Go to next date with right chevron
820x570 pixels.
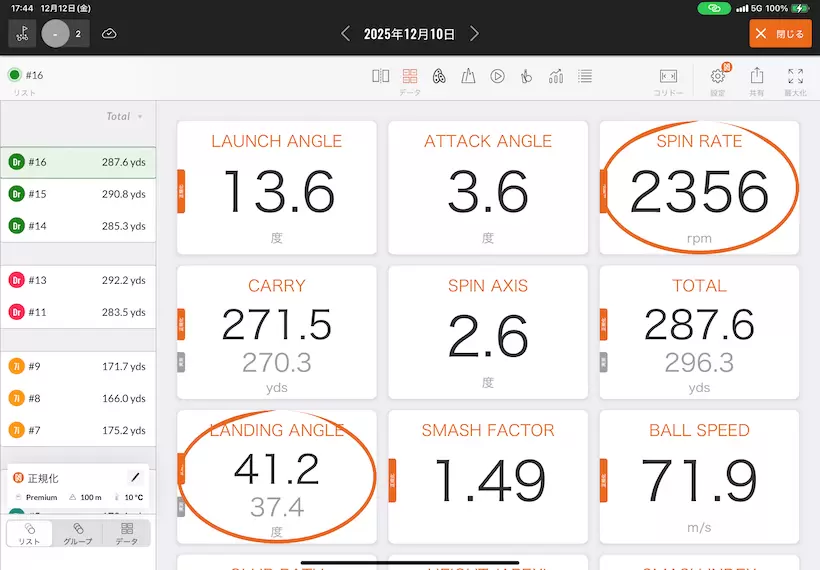pos(475,34)
